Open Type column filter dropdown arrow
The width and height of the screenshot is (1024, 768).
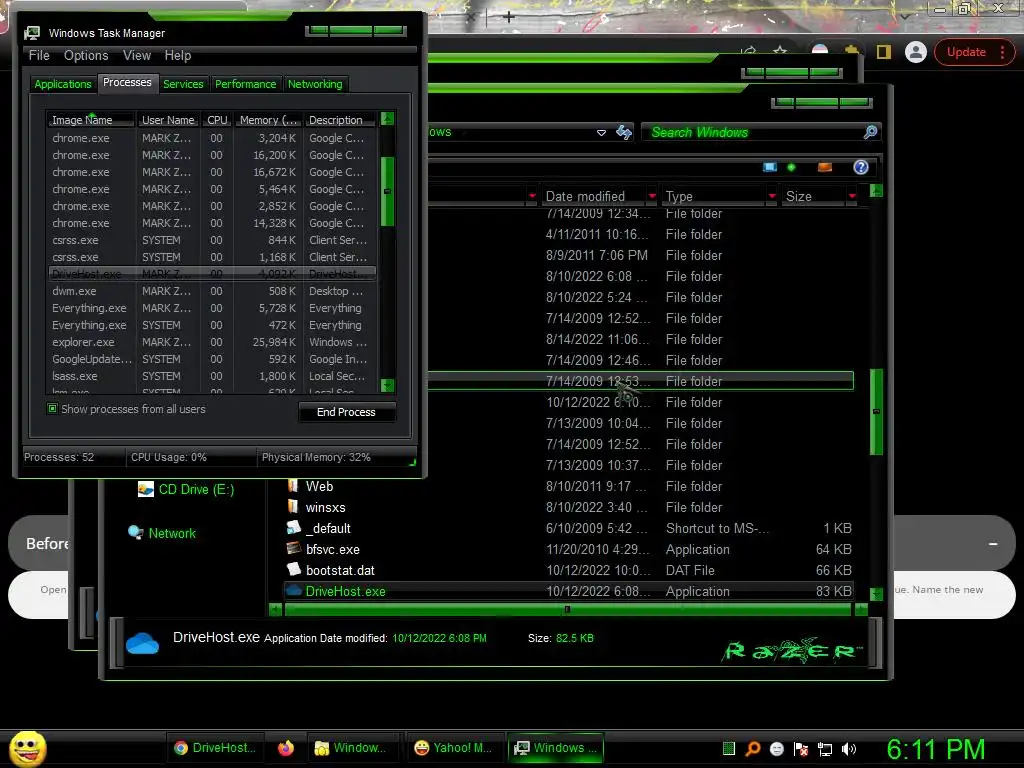772,196
